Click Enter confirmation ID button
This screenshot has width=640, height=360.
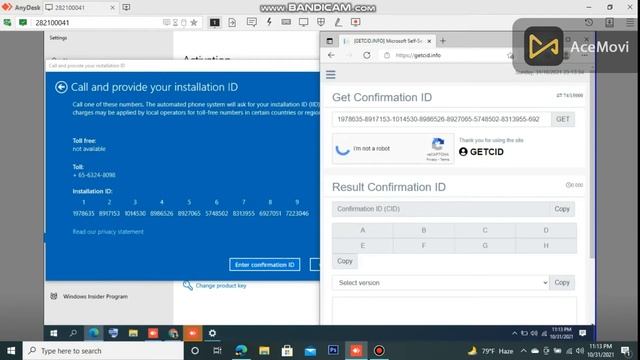pyautogui.click(x=264, y=264)
